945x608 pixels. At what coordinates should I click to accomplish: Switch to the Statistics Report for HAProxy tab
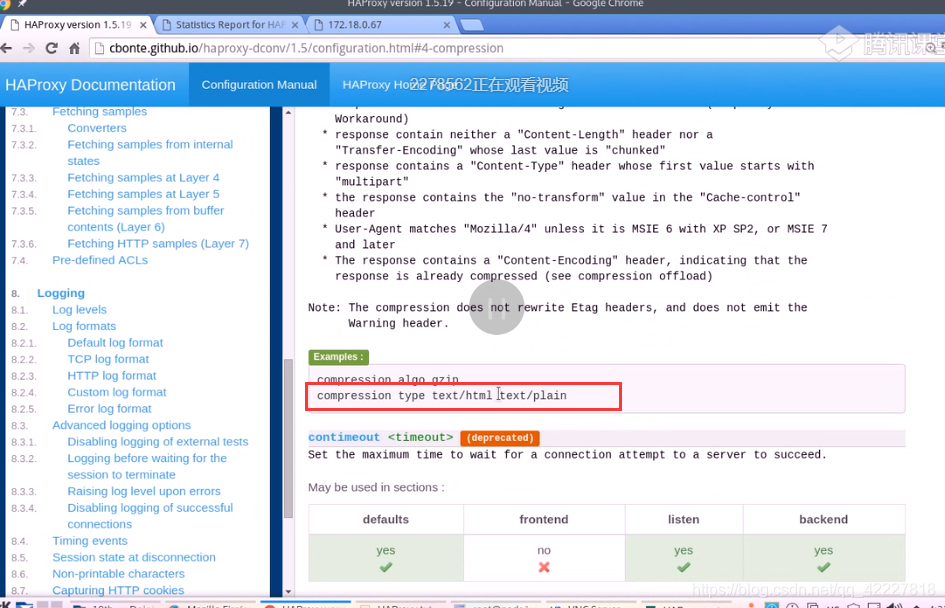[230, 25]
